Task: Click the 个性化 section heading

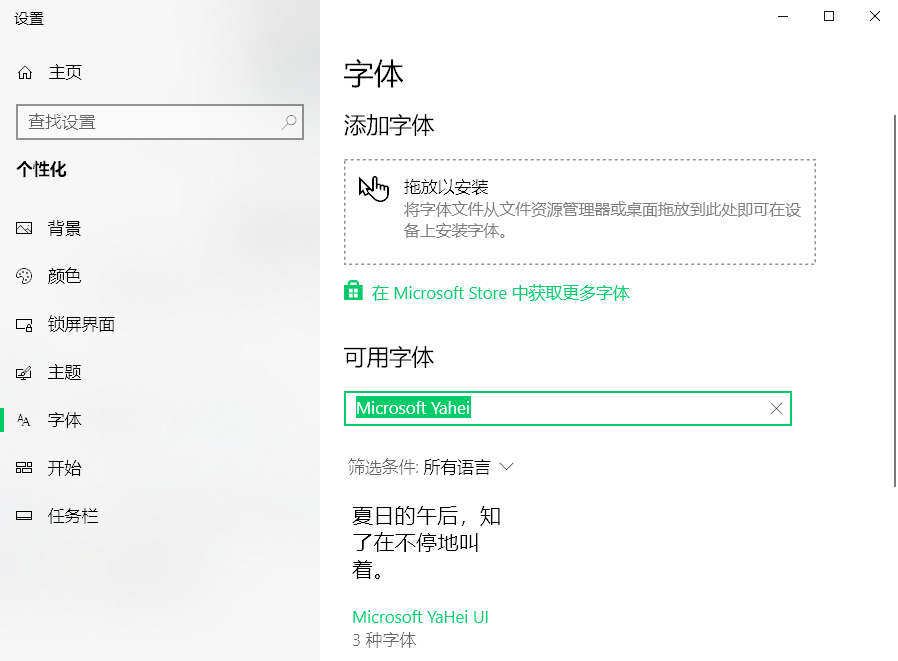Action: [41, 170]
